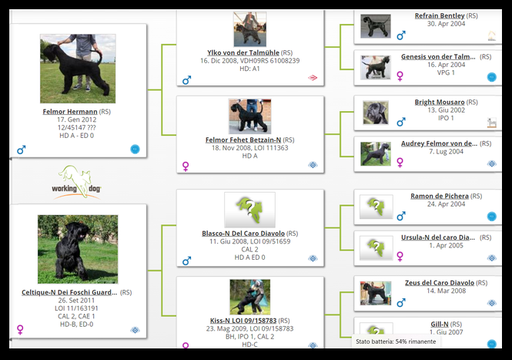
Task: Click the blue circle badge on Felmor Hermann card
Action: (135, 149)
